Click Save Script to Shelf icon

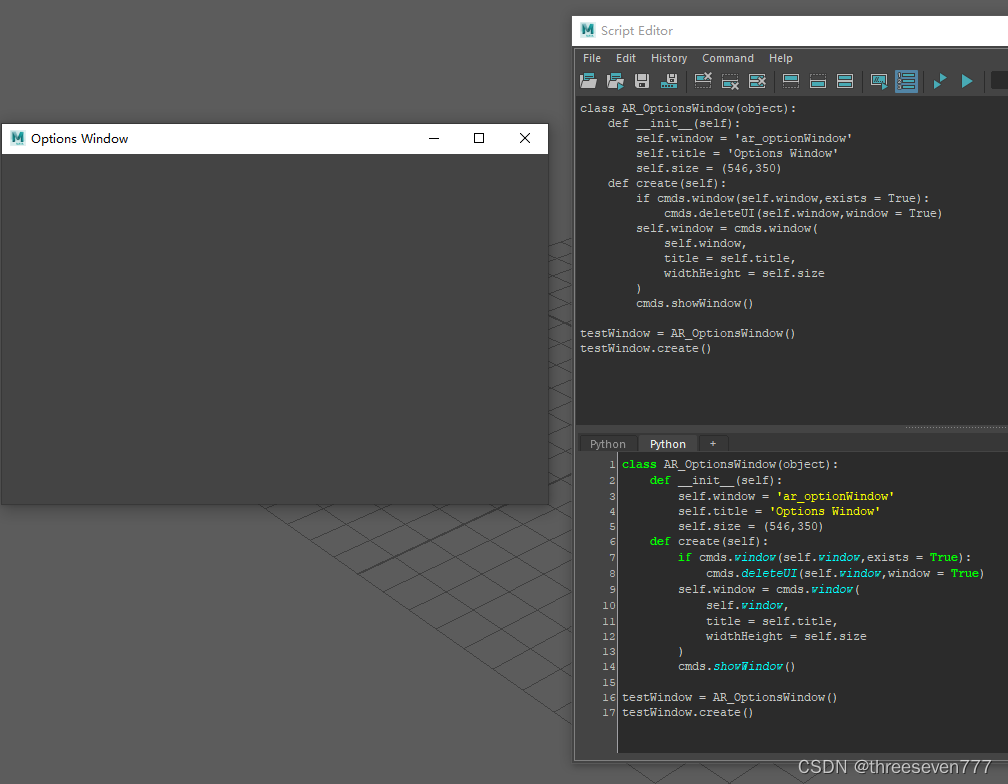[669, 81]
